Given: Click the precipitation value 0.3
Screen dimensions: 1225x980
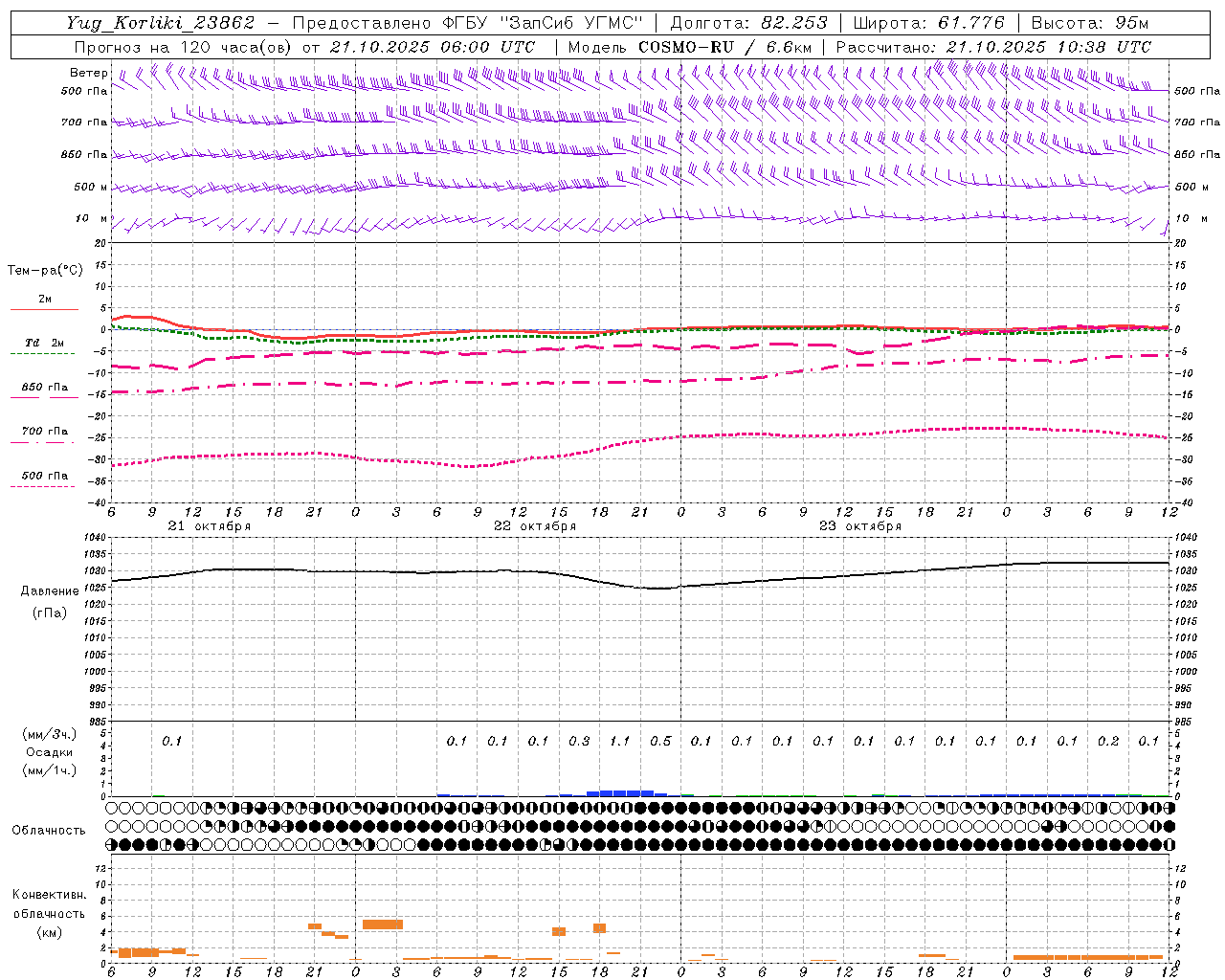Looking at the screenshot, I should click(579, 742).
